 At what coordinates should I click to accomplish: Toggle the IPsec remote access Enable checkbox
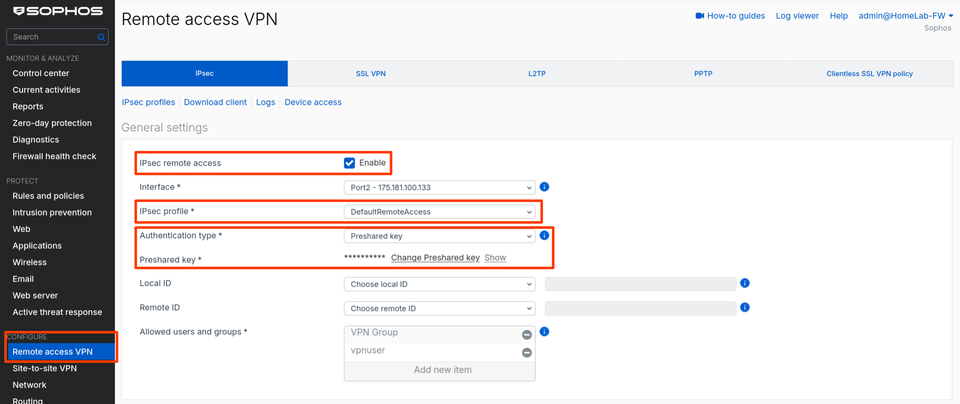(x=350, y=163)
